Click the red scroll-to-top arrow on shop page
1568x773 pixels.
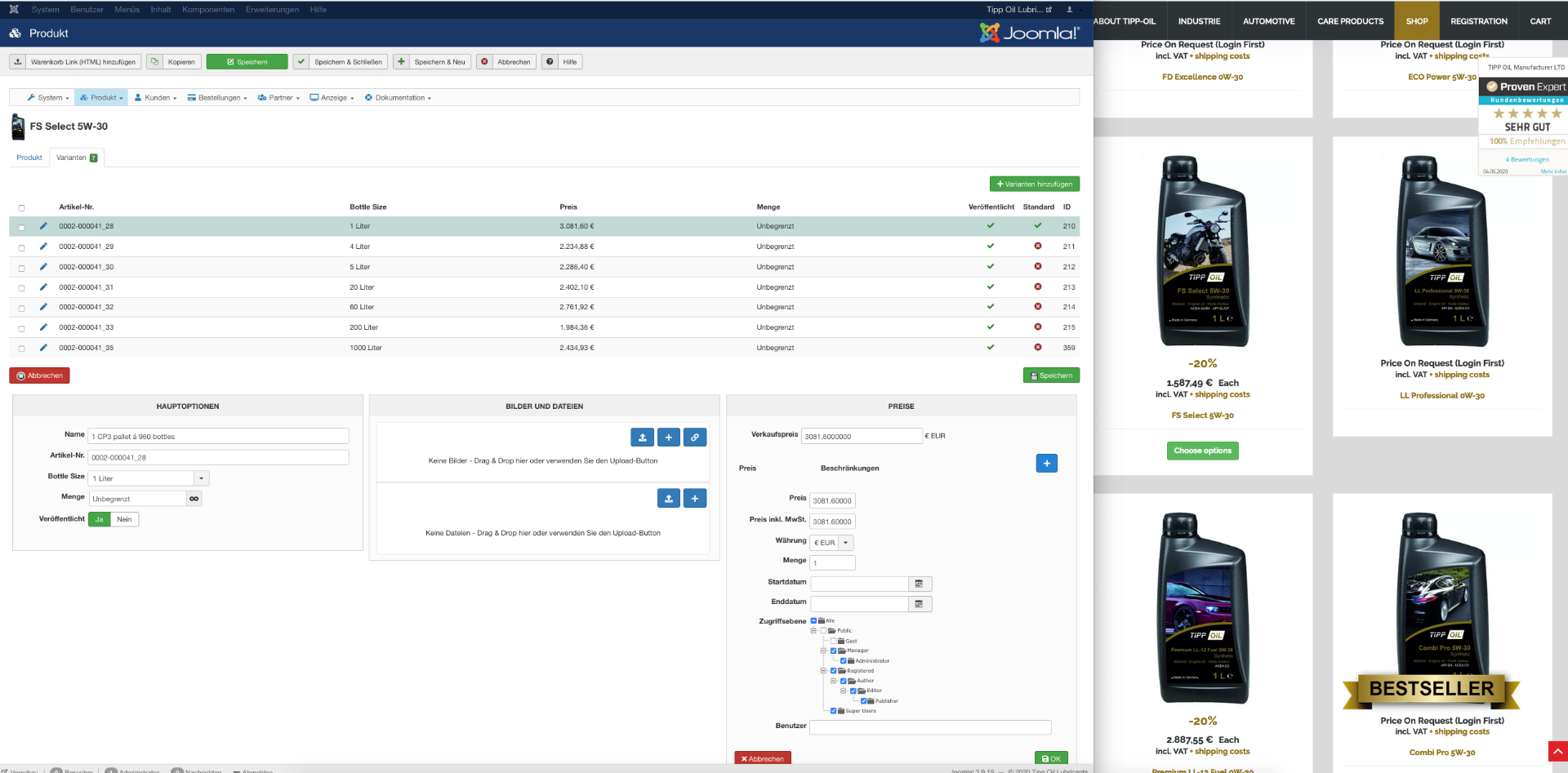[1558, 751]
